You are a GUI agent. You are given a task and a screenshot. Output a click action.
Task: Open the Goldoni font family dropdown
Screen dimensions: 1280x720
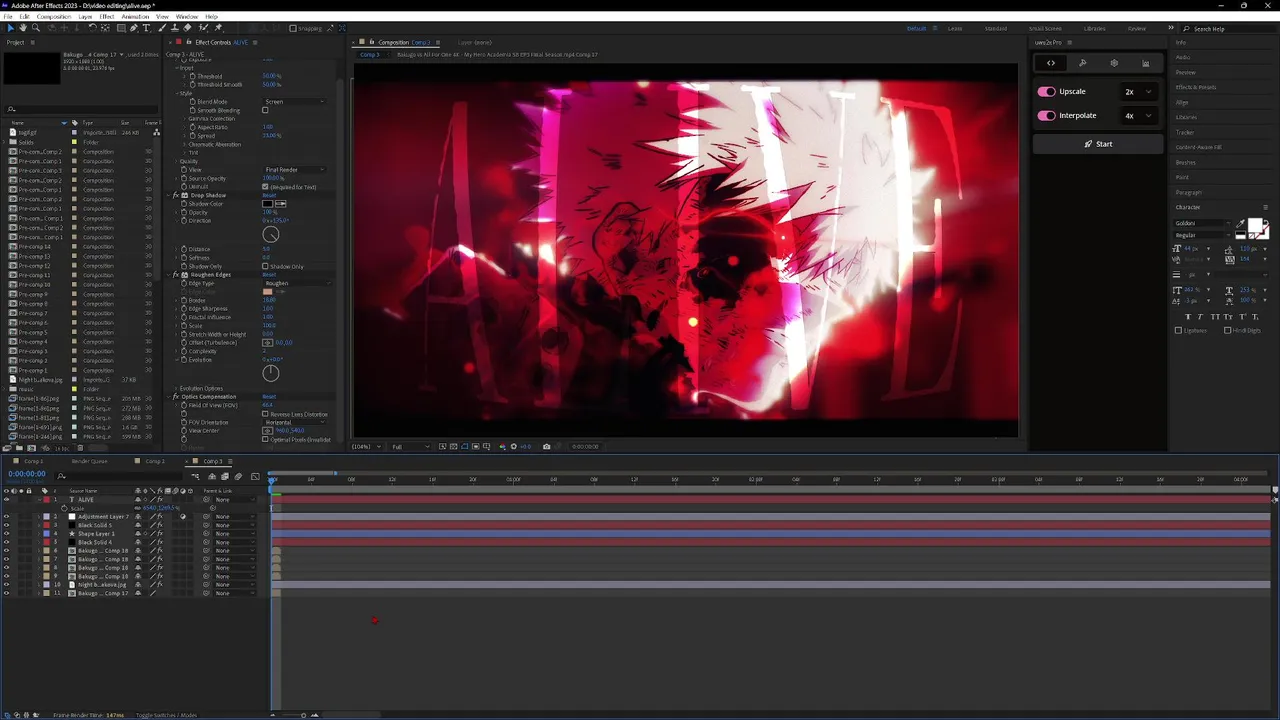[x=1203, y=223]
